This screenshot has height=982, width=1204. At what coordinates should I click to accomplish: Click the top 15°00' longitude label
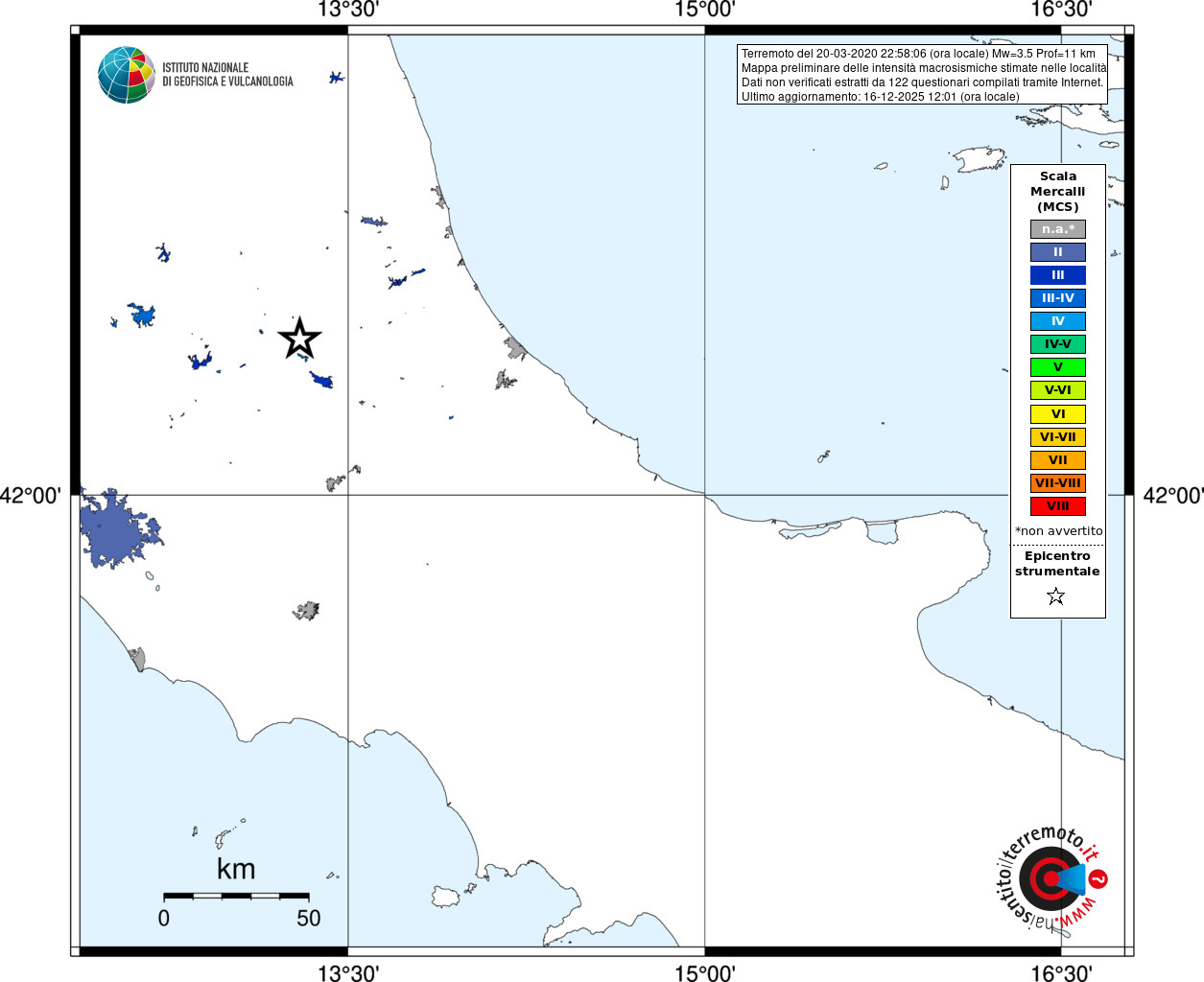[705, 10]
